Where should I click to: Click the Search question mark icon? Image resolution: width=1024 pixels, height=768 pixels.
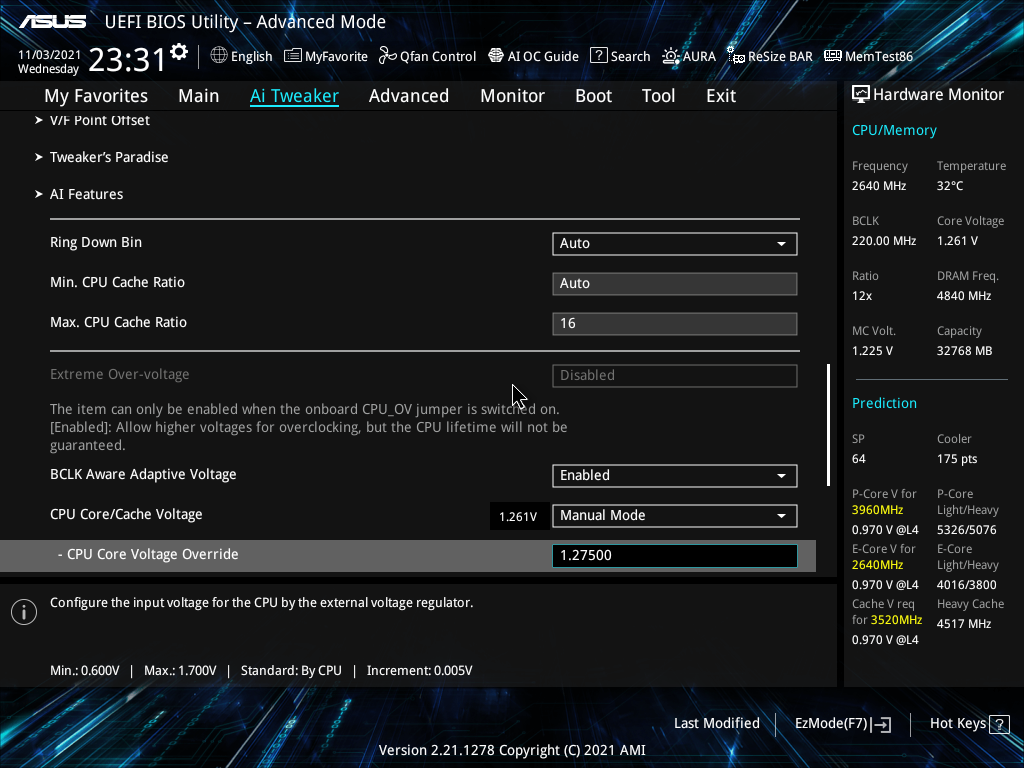tap(598, 56)
